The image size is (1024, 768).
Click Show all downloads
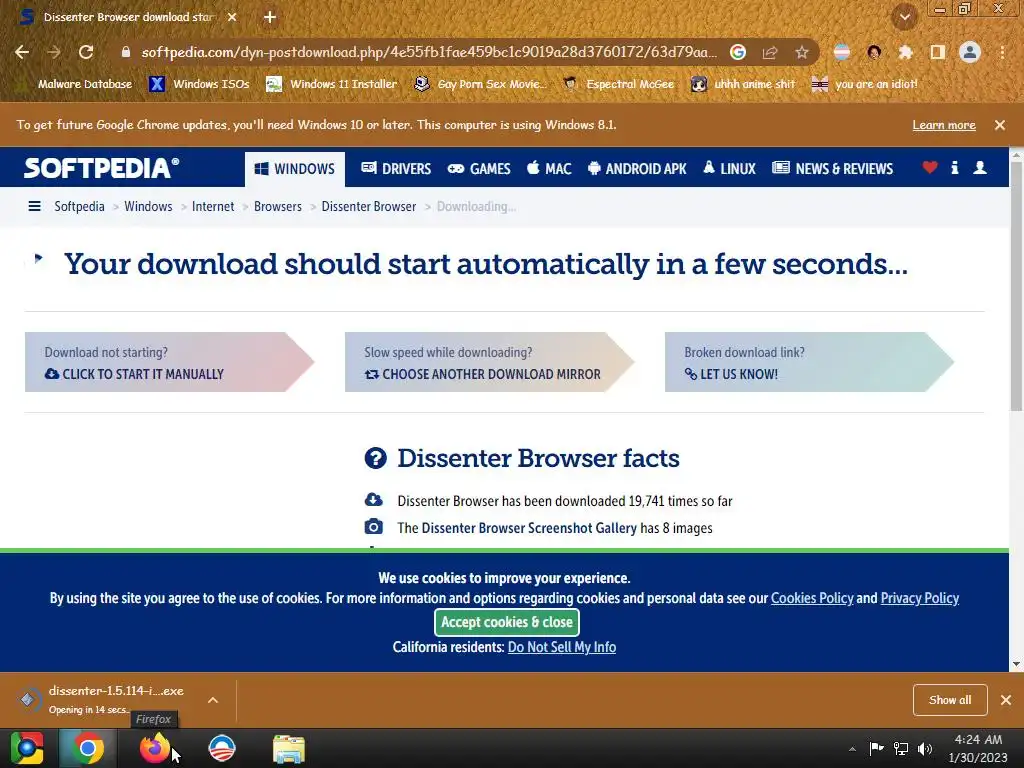[950, 700]
